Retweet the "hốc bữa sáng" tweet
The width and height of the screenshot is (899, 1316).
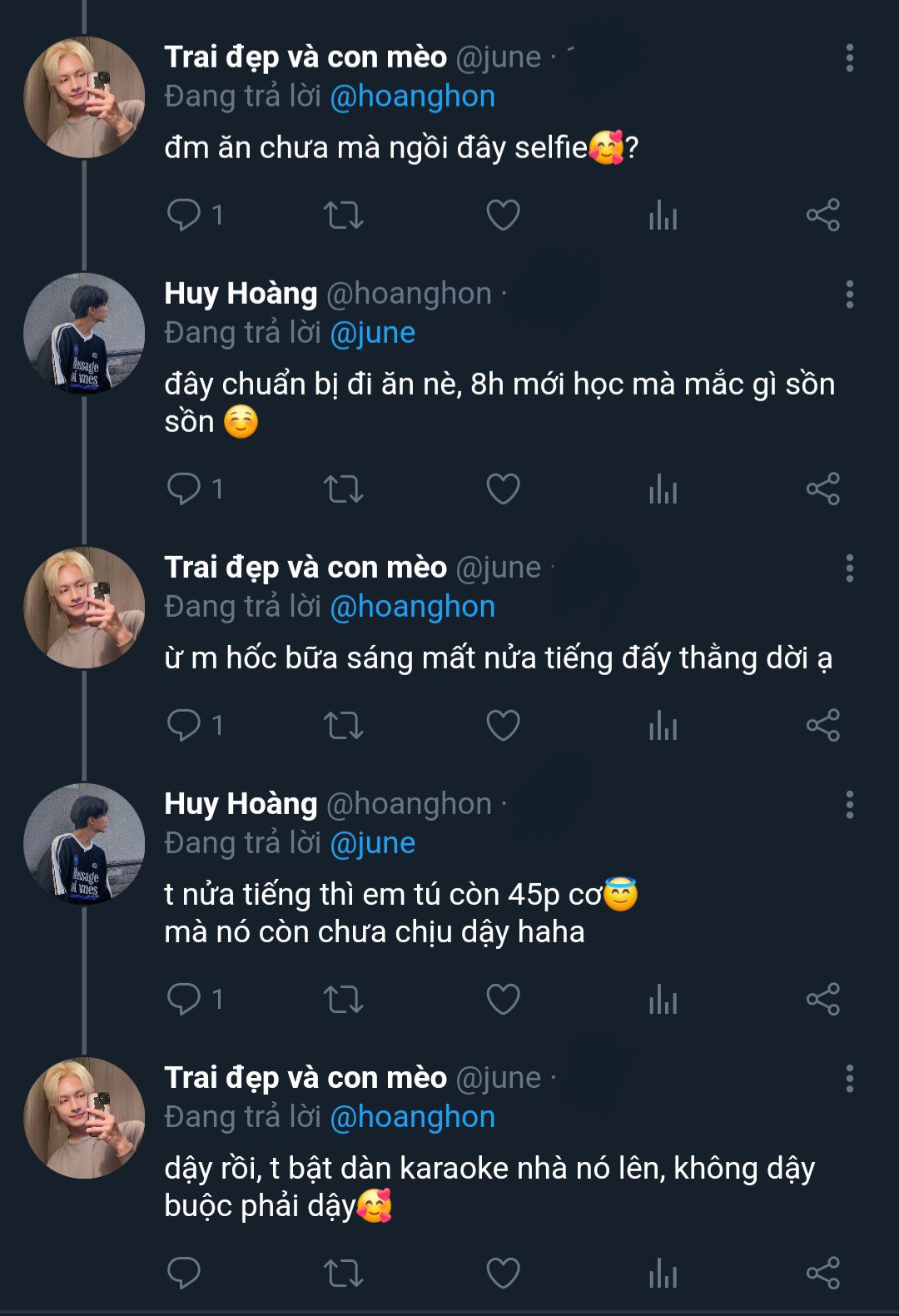point(343,725)
